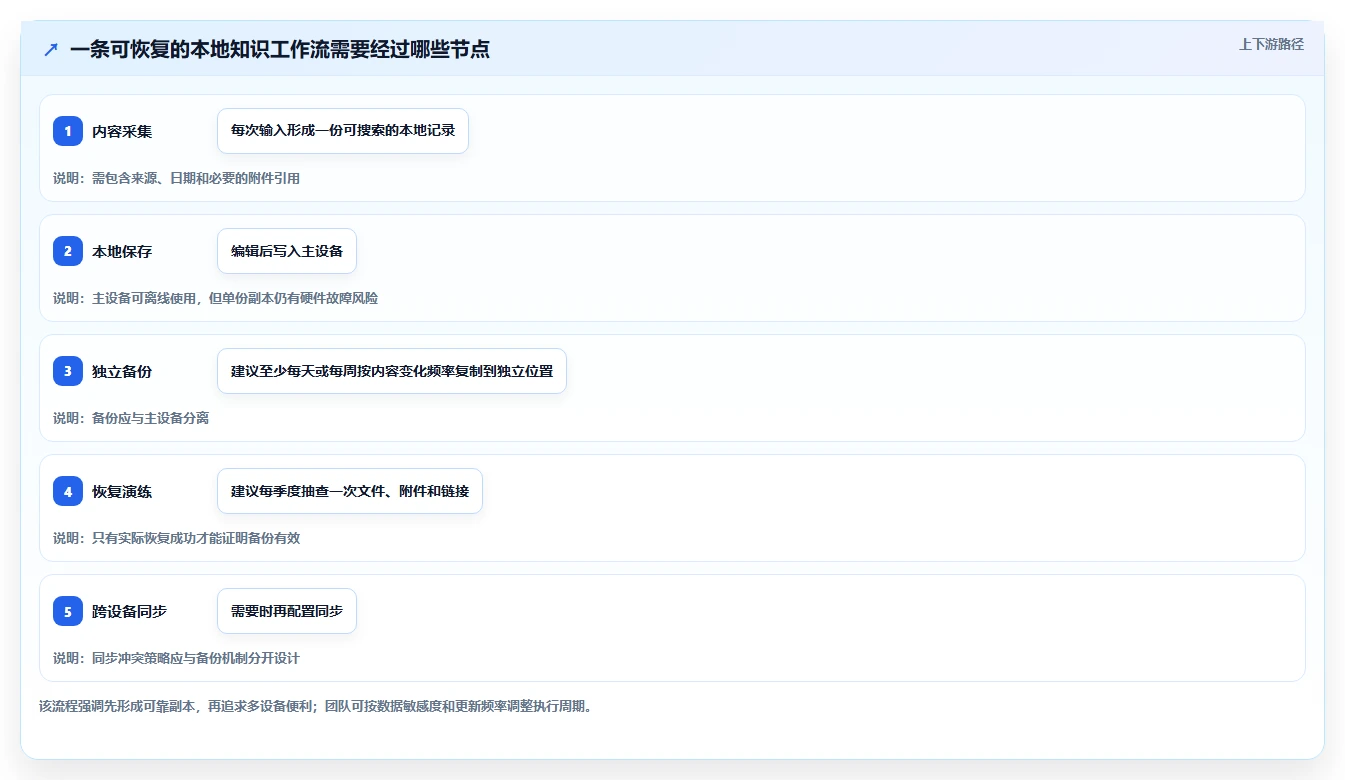Click the 本地保存 step title
Viewport: 1345px width, 780px height.
click(122, 251)
